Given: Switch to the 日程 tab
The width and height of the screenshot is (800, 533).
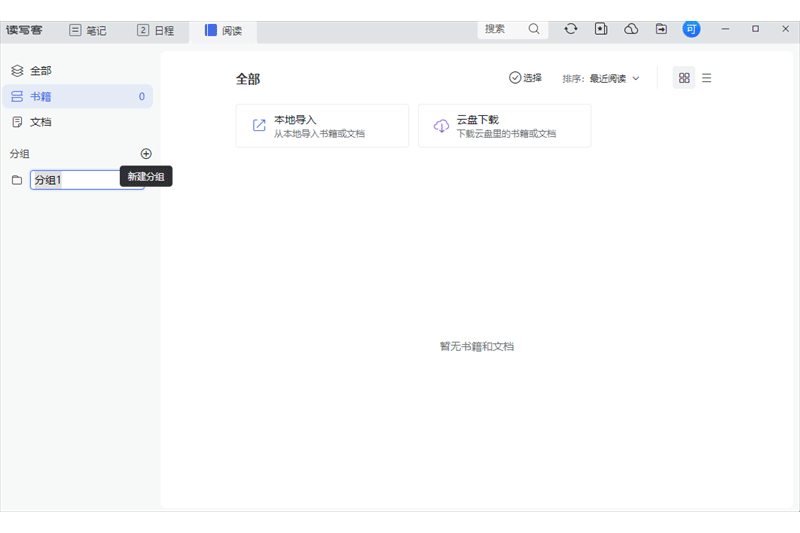Looking at the screenshot, I should (x=155, y=30).
